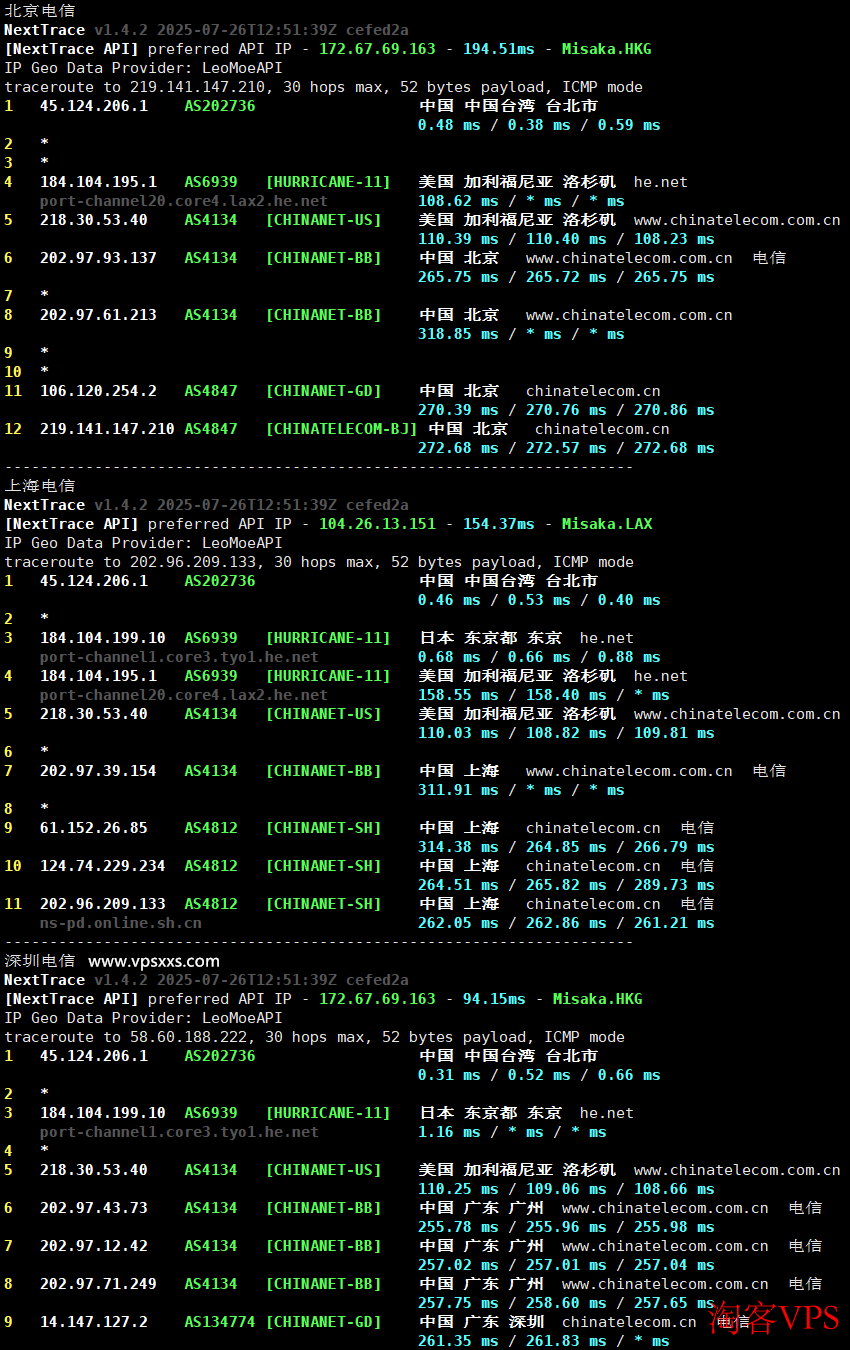Viewport: 850px width, 1350px height.
Task: Click the IP 124.74.229.234
Action: click(102, 866)
